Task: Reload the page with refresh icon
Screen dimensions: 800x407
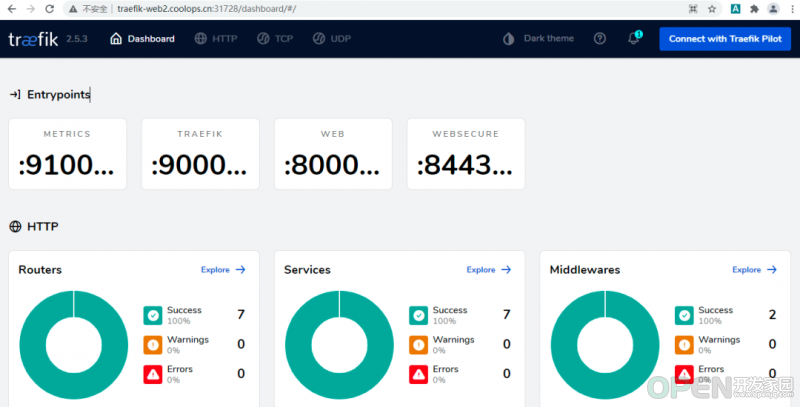Action: click(x=49, y=9)
